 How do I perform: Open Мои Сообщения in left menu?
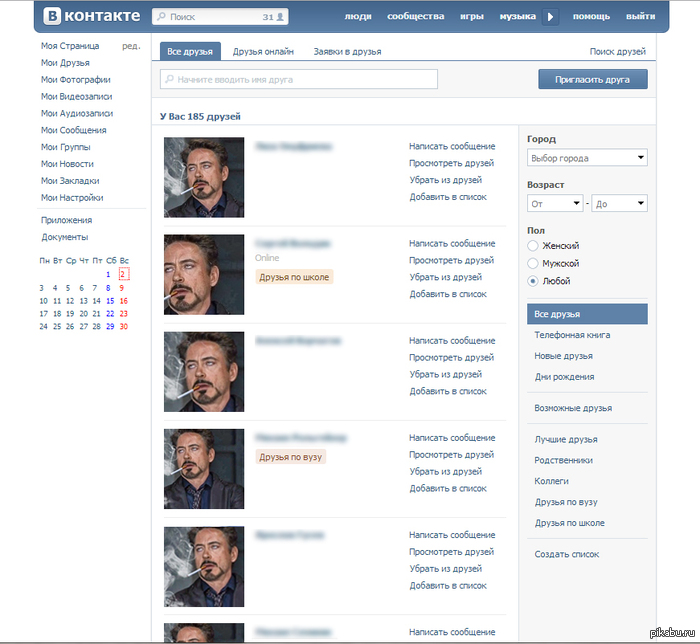(x=74, y=130)
